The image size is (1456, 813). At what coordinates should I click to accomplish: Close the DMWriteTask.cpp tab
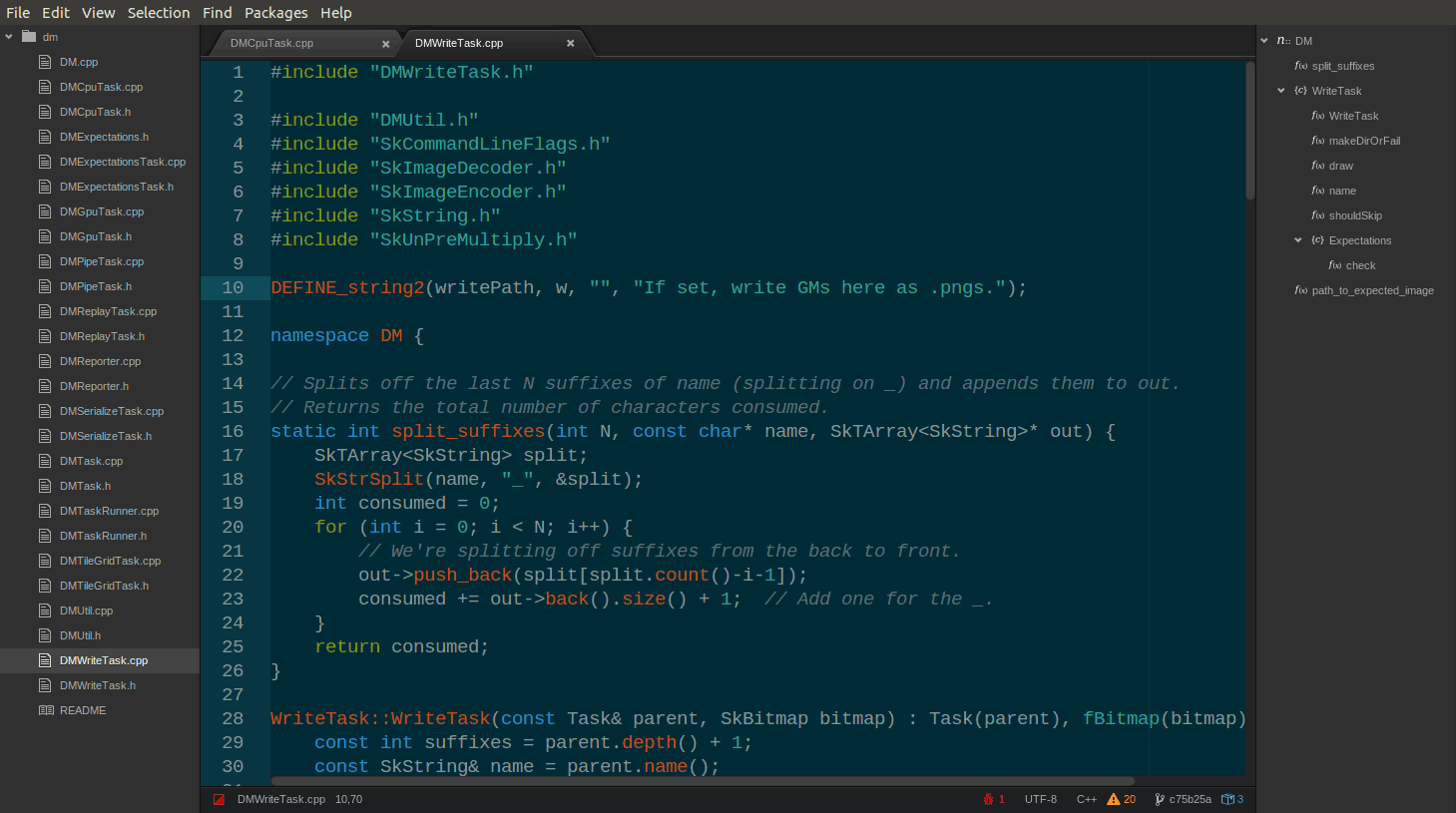(571, 43)
